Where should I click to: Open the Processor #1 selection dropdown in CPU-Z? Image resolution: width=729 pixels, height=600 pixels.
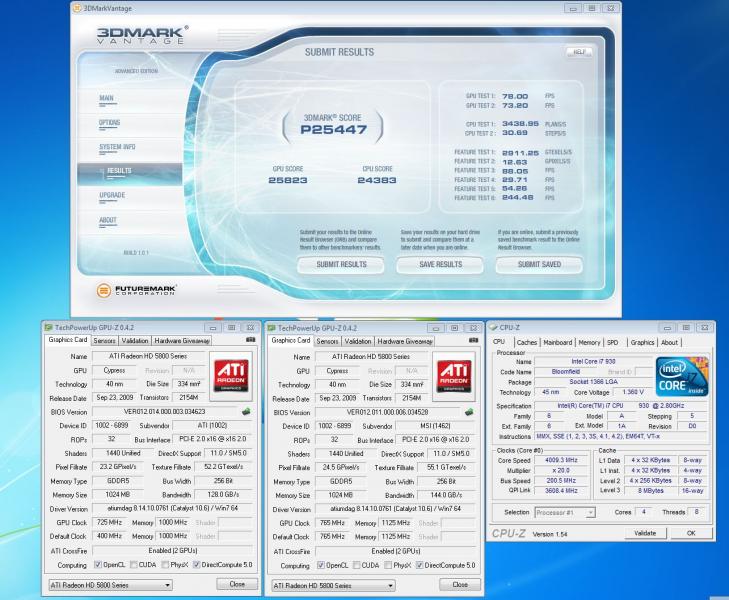[565, 513]
